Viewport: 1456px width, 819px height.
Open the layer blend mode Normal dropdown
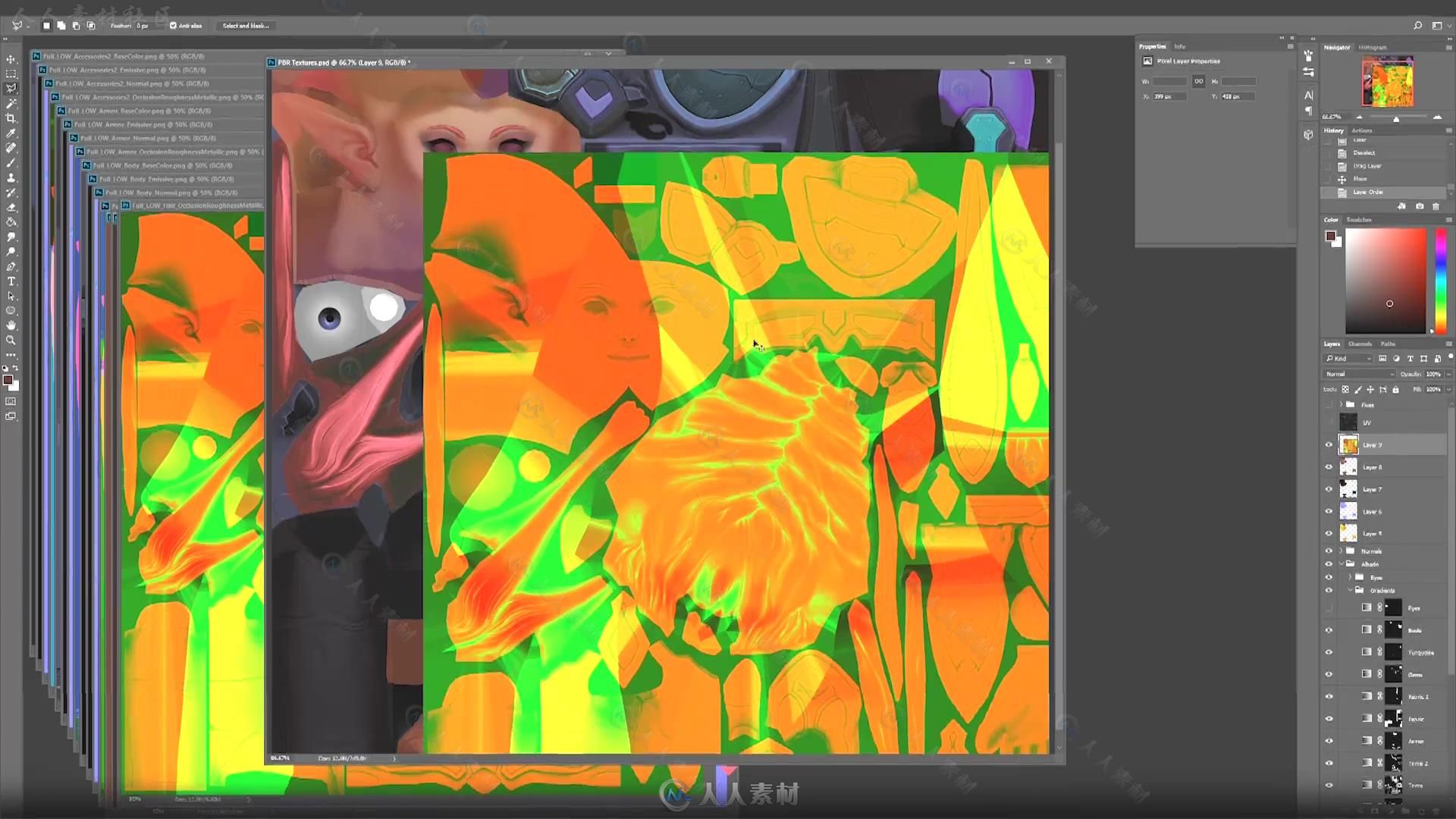pyautogui.click(x=1359, y=374)
